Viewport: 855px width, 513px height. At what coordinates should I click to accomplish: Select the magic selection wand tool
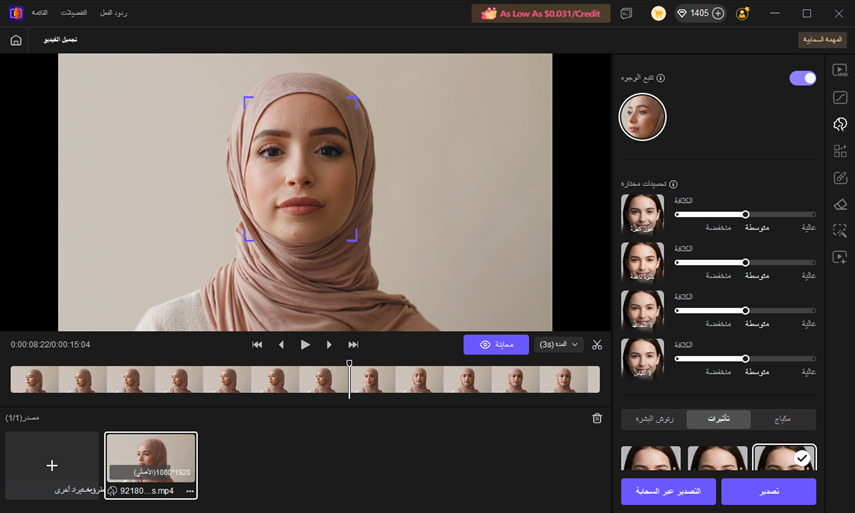coord(840,230)
